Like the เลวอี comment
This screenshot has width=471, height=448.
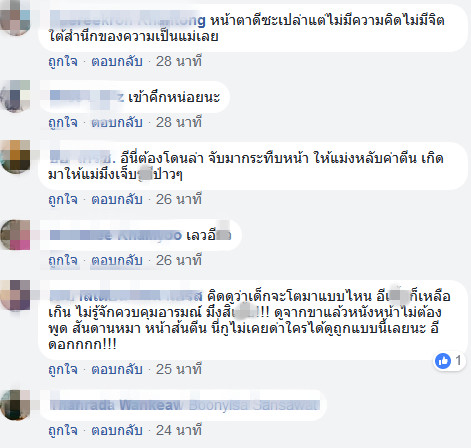pos(63,261)
